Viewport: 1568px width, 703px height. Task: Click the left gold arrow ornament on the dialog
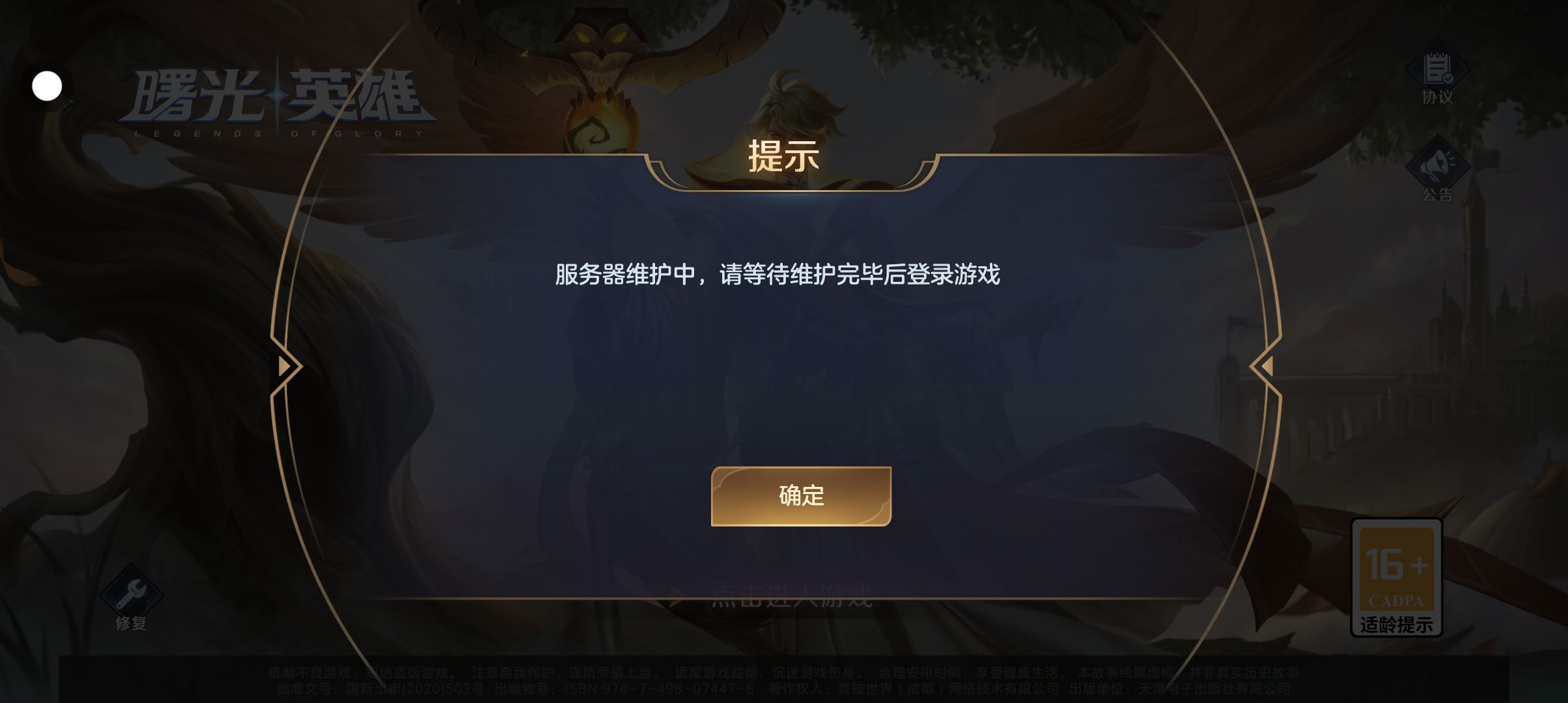[285, 366]
